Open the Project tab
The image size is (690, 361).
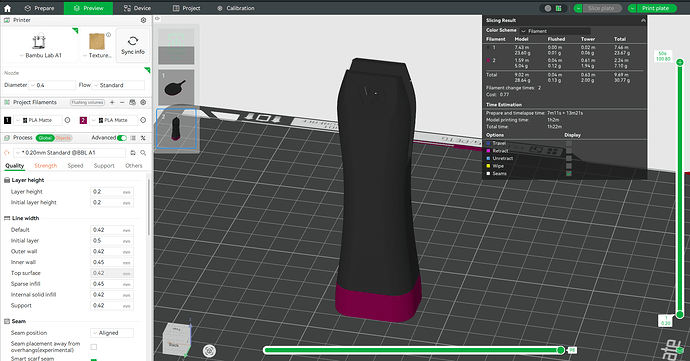(187, 8)
